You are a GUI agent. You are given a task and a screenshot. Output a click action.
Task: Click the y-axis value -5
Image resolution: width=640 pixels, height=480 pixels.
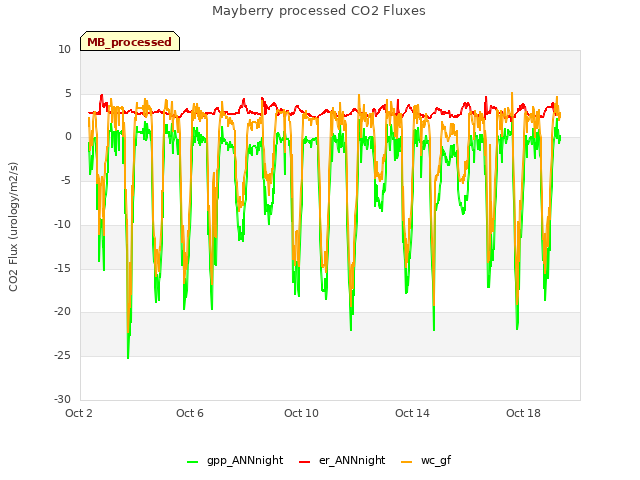(66, 180)
